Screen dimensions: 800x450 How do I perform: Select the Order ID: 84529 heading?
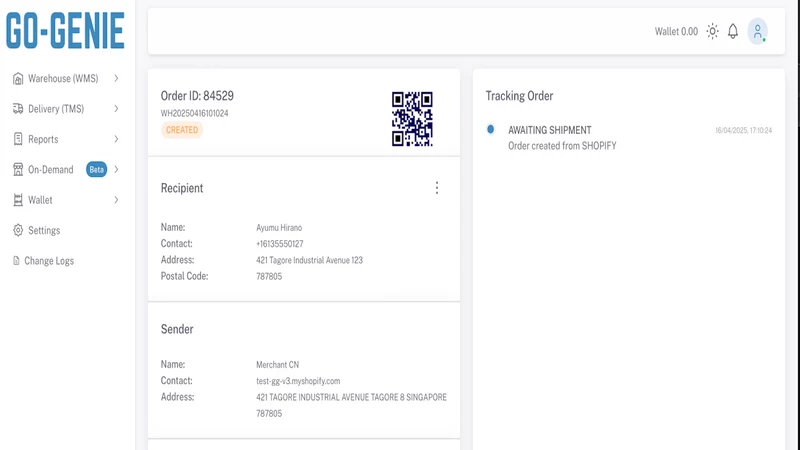coord(197,96)
